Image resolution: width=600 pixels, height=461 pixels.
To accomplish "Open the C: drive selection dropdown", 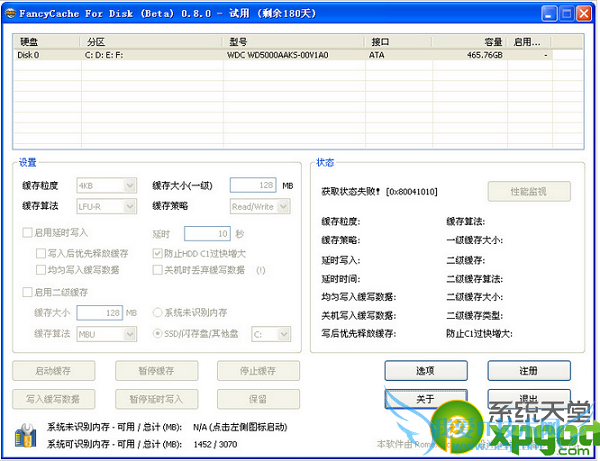I will [271, 334].
